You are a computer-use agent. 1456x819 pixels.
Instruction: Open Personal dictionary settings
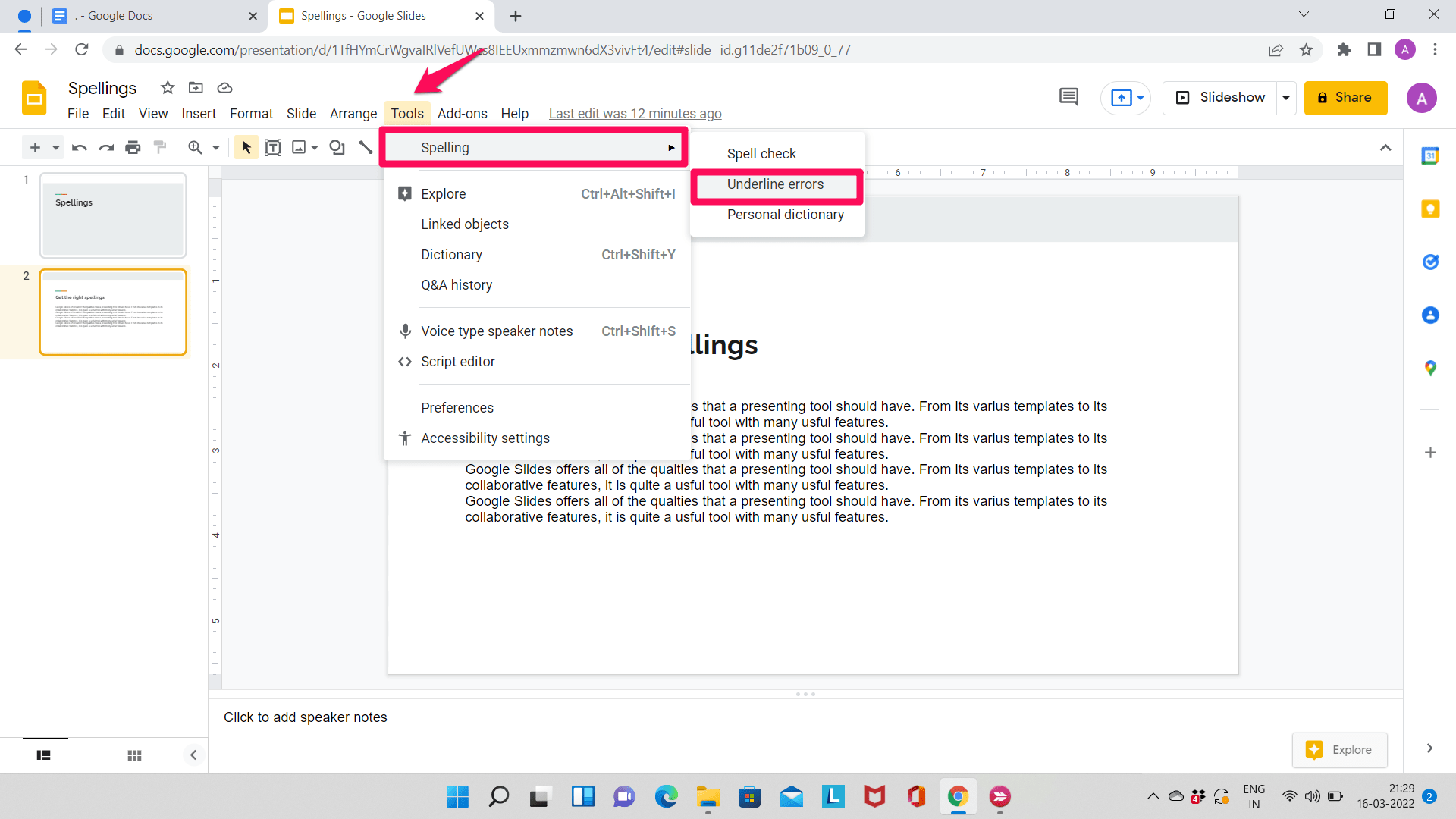[x=783, y=214]
